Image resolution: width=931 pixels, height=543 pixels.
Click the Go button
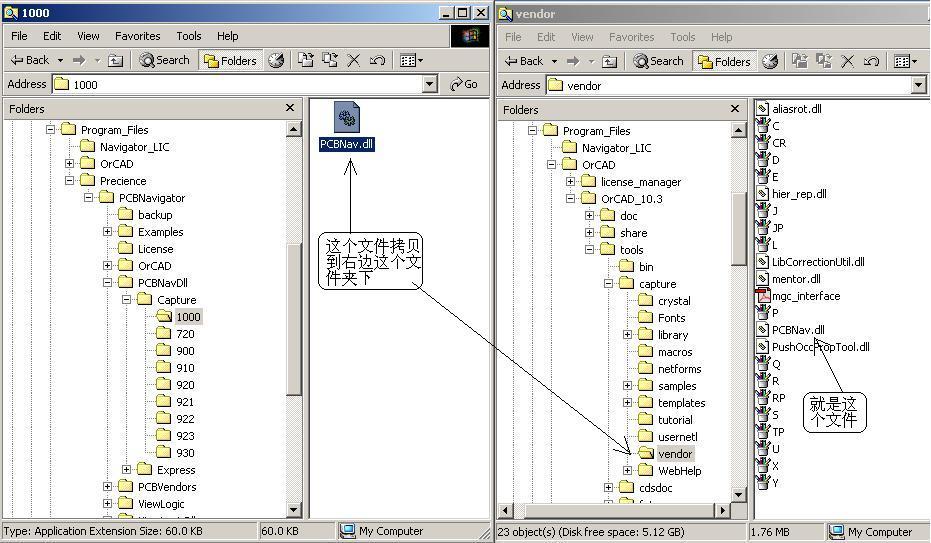pyautogui.click(x=464, y=84)
